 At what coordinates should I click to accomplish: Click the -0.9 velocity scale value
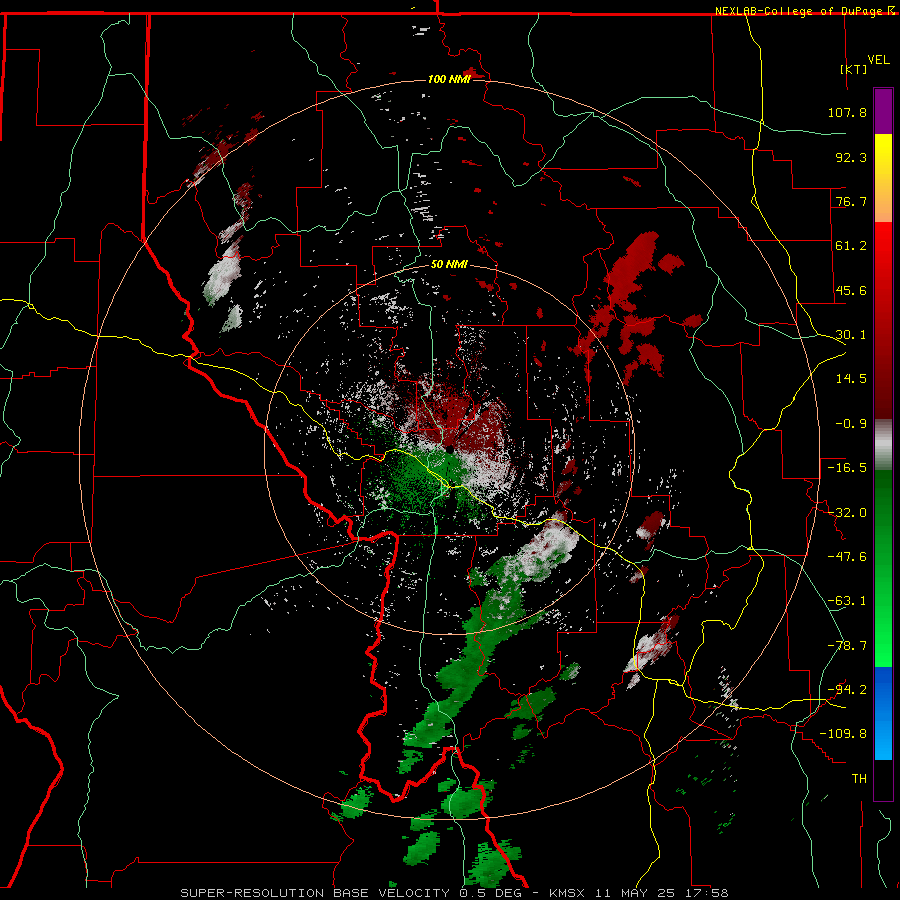pyautogui.click(x=851, y=424)
